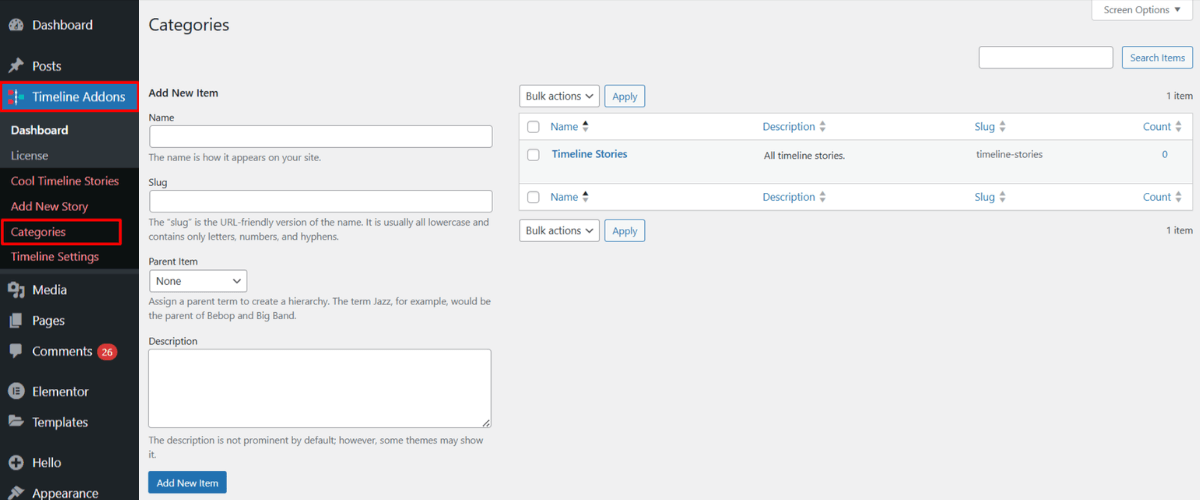Open Add New Story submenu item
Screen dimensions: 1200x500
coord(50,207)
